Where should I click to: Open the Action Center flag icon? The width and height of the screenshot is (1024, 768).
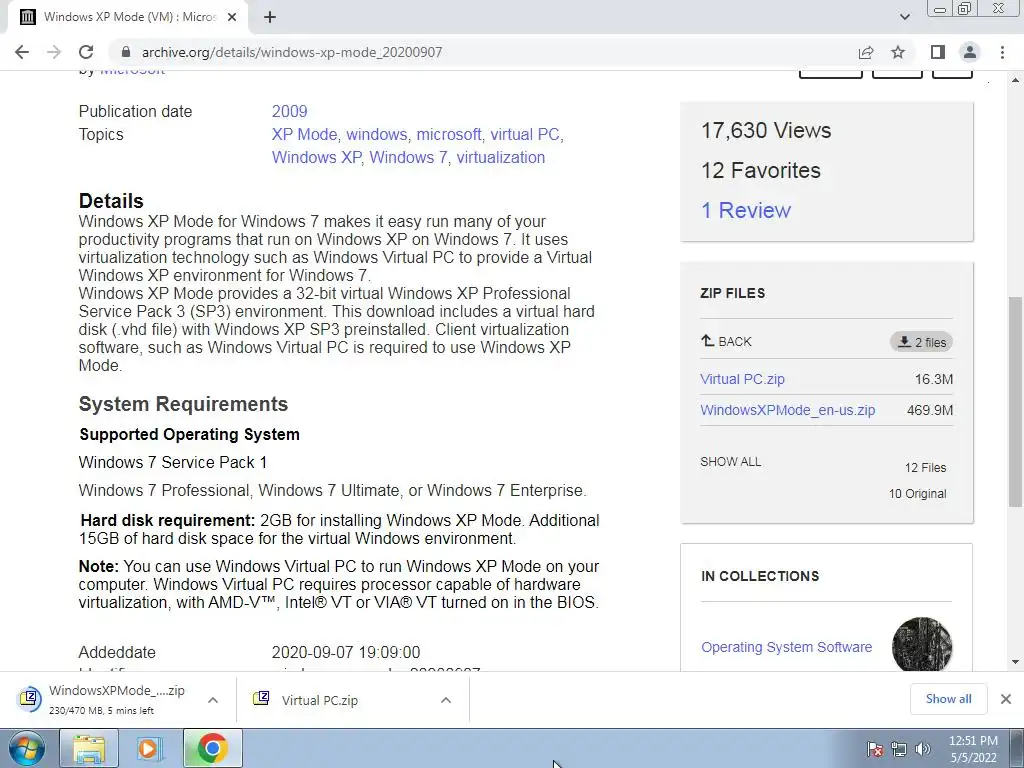(874, 749)
